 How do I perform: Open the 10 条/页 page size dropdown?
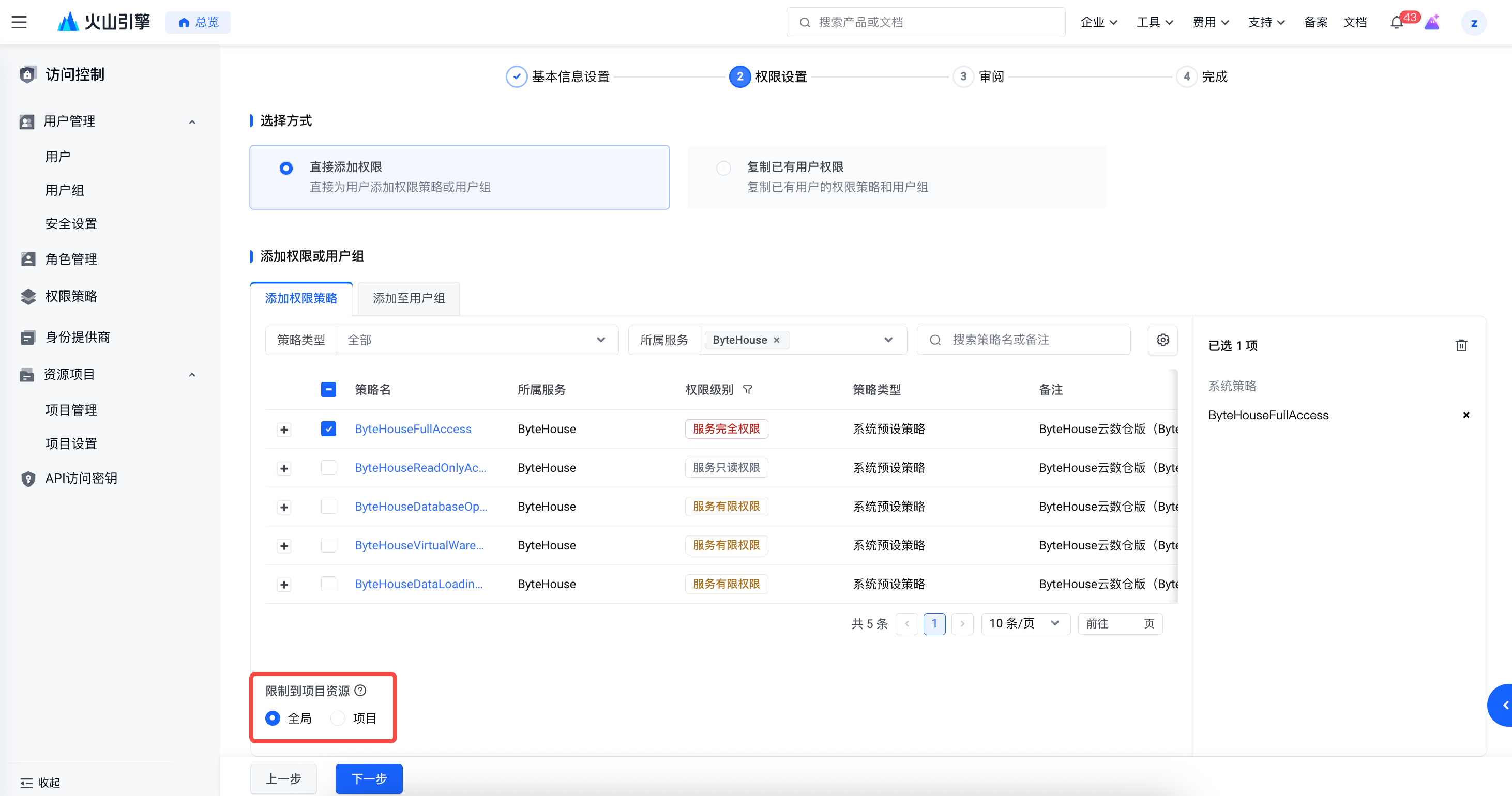tap(1025, 623)
